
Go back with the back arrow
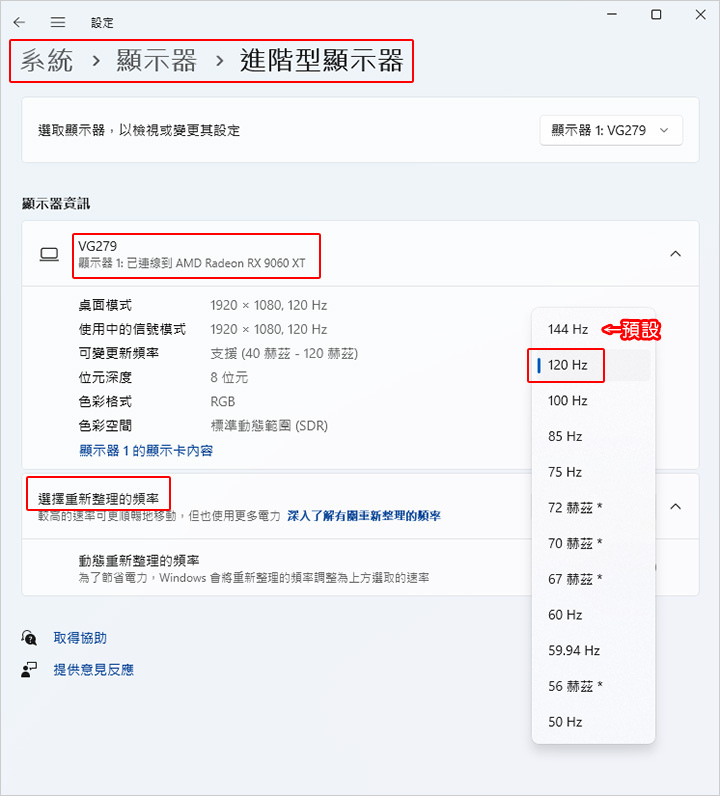click(19, 22)
